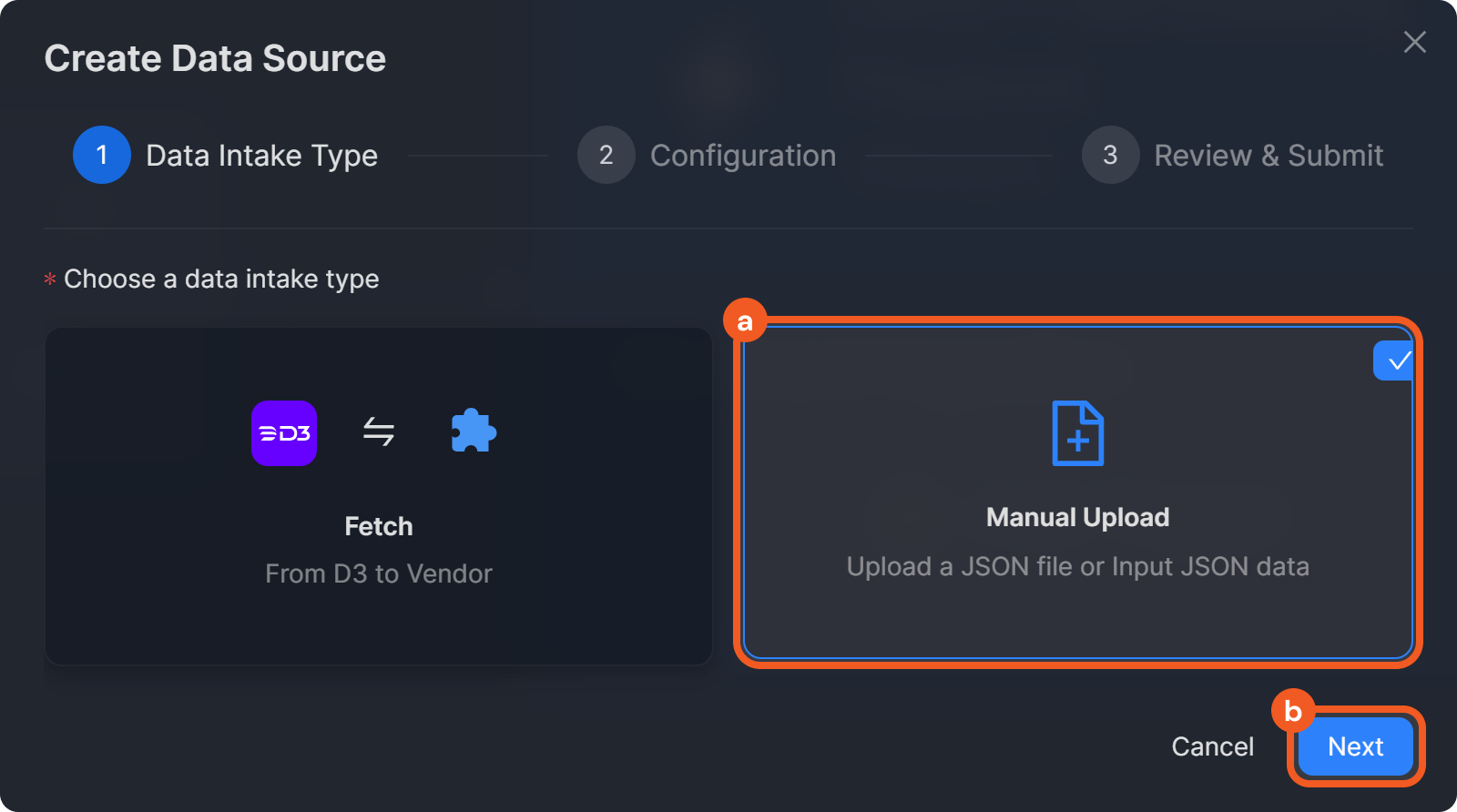This screenshot has height=812, width=1457.
Task: Click the 'From D3 to Vendor' subtitle
Action: click(379, 573)
